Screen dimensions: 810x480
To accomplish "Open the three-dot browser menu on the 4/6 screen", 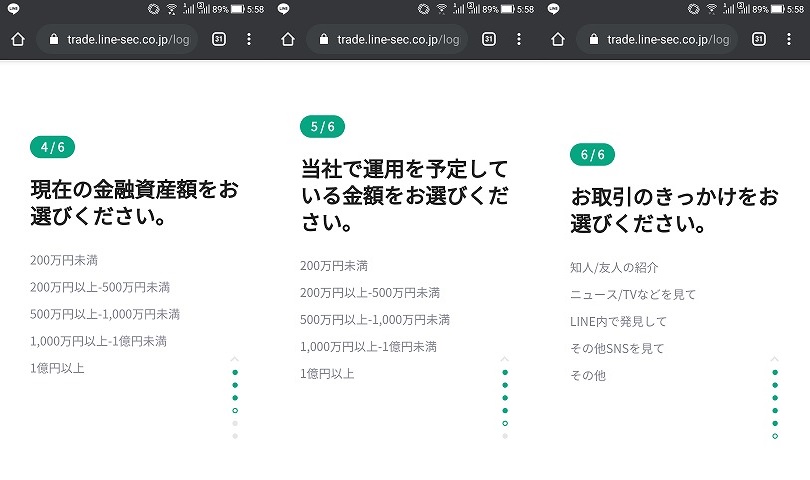I will [x=249, y=39].
